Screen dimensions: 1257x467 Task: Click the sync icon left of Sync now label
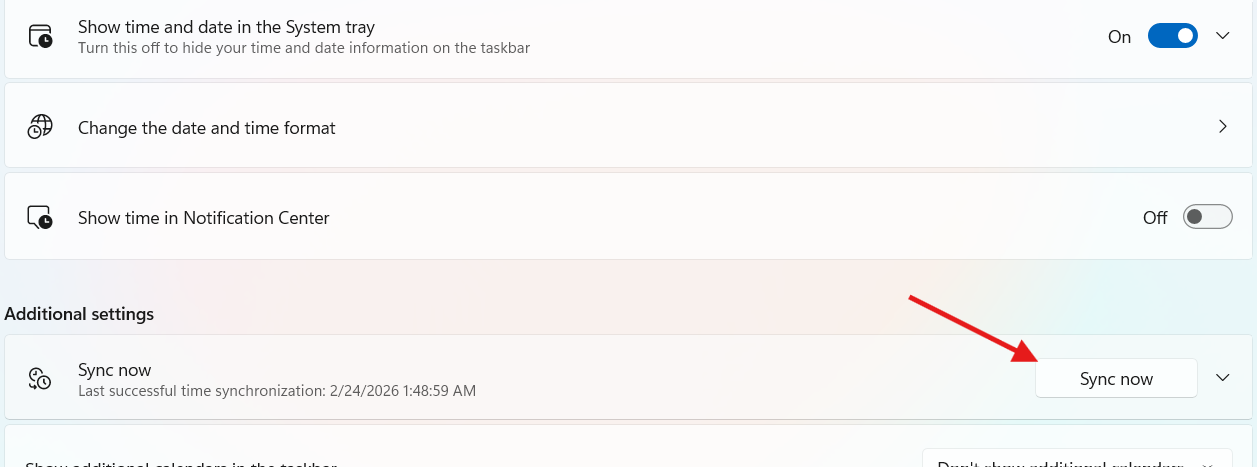point(40,378)
